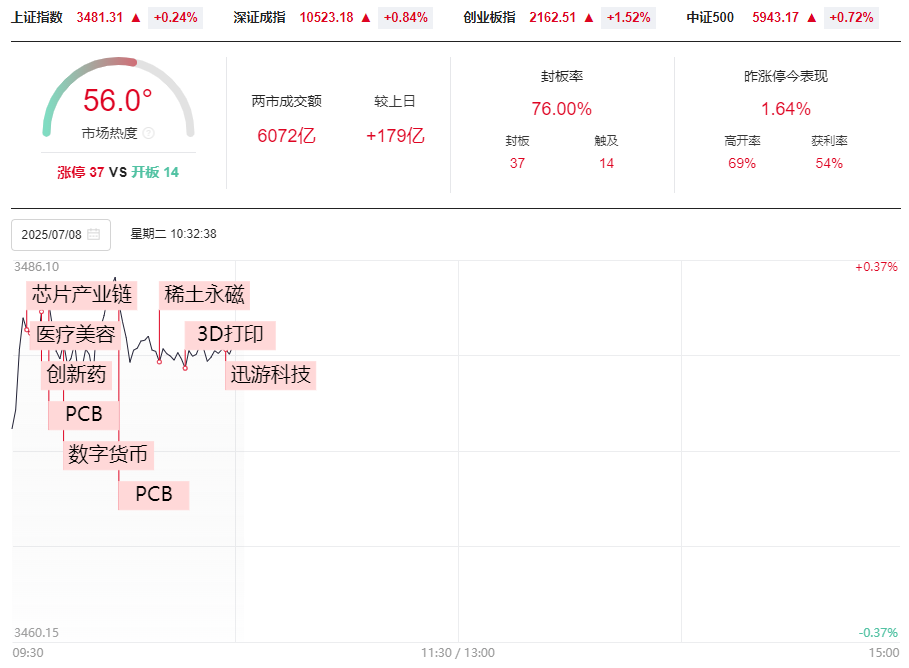The width and height of the screenshot is (909, 668).
Task: Open the 2025/07/08 date picker
Action: [x=61, y=235]
